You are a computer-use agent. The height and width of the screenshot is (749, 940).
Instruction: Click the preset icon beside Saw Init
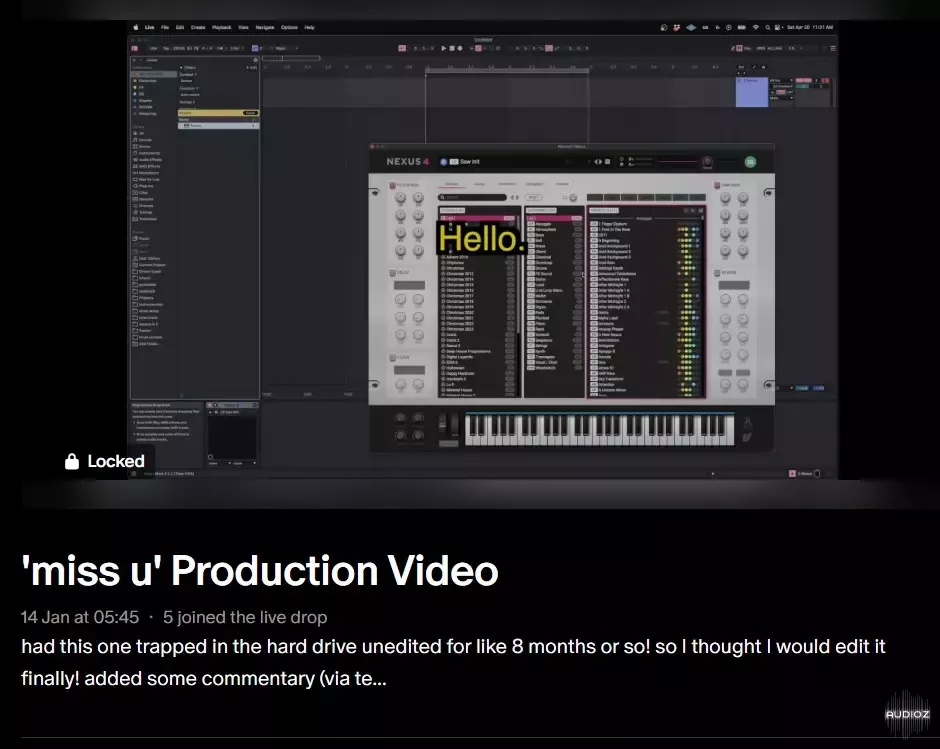[444, 162]
